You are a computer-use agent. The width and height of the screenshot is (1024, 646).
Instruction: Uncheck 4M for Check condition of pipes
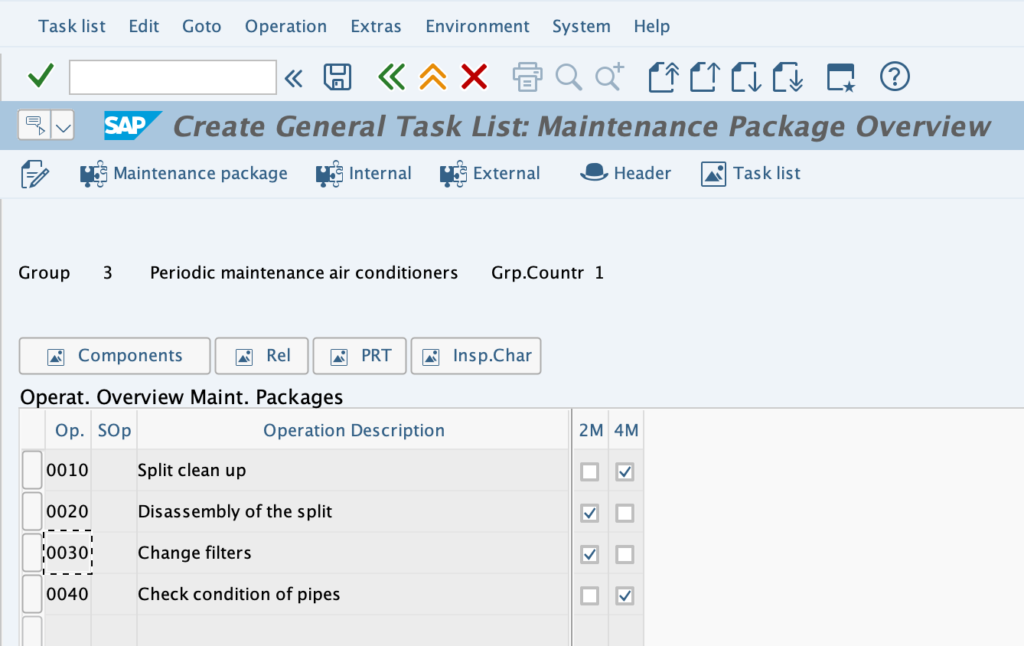[624, 596]
